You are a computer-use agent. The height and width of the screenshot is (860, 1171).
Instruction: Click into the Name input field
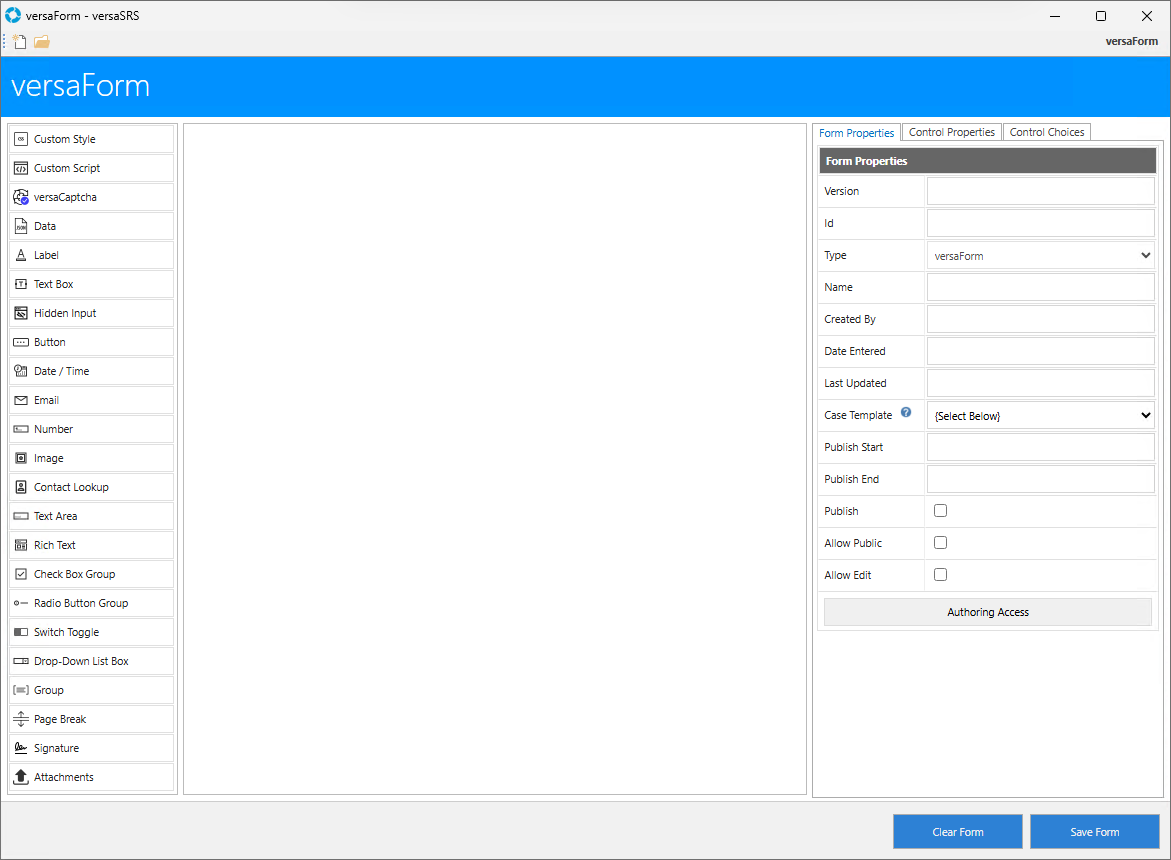point(1041,288)
